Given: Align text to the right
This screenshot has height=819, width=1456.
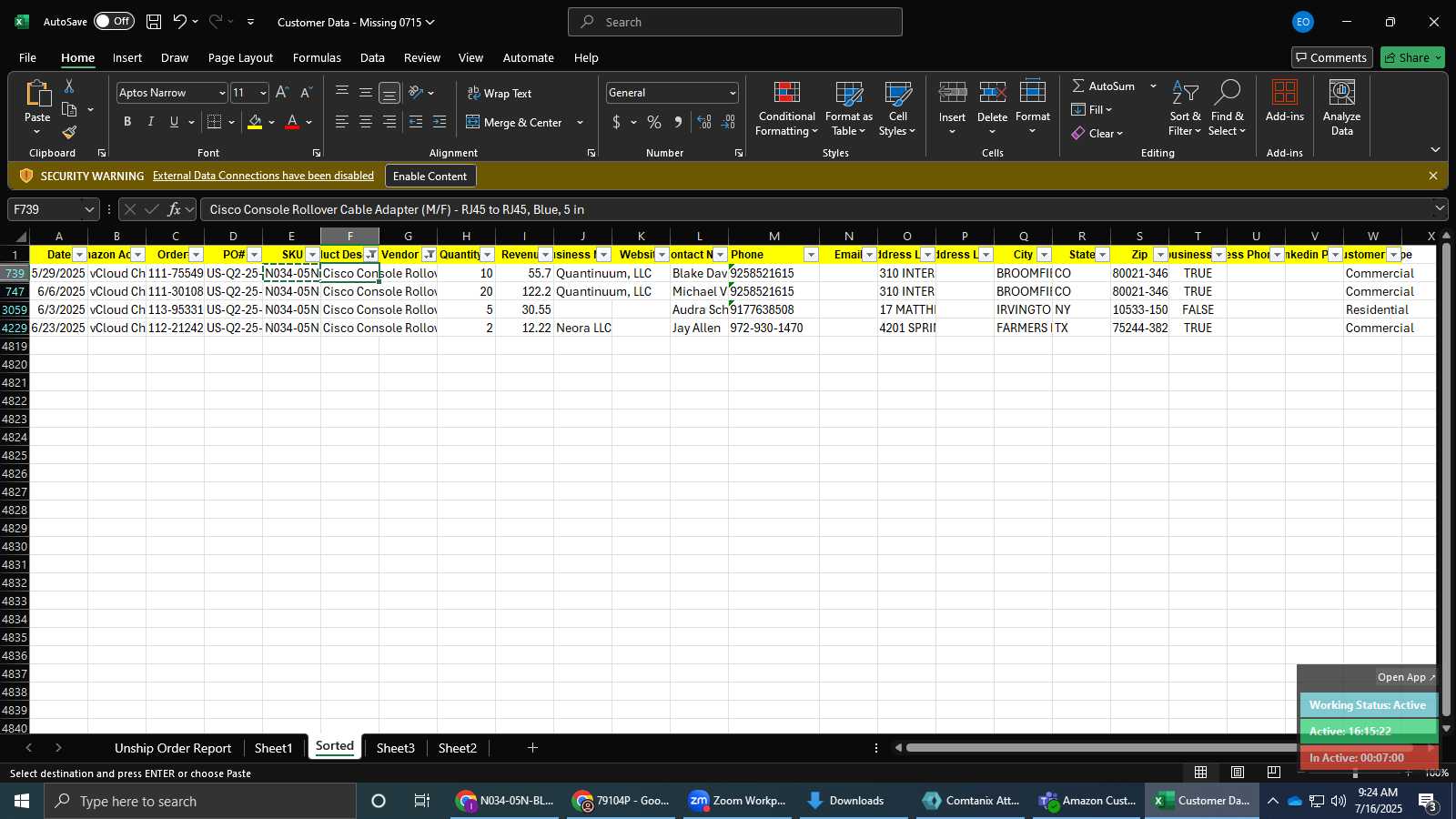Looking at the screenshot, I should coord(389,122).
